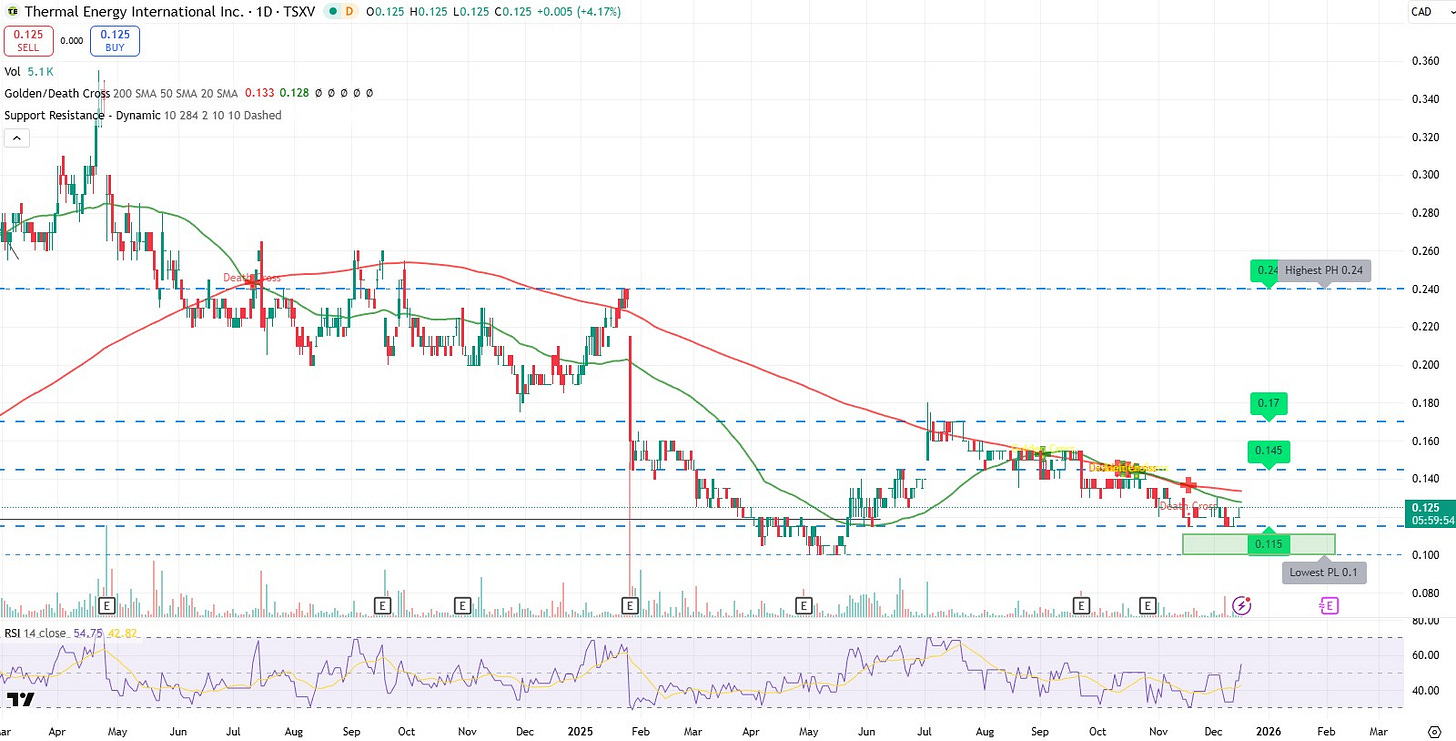Viewport: 1456px width, 741px height.
Task: Click the purple upcoming earnings icon near Feb 2026
Action: click(x=1329, y=605)
